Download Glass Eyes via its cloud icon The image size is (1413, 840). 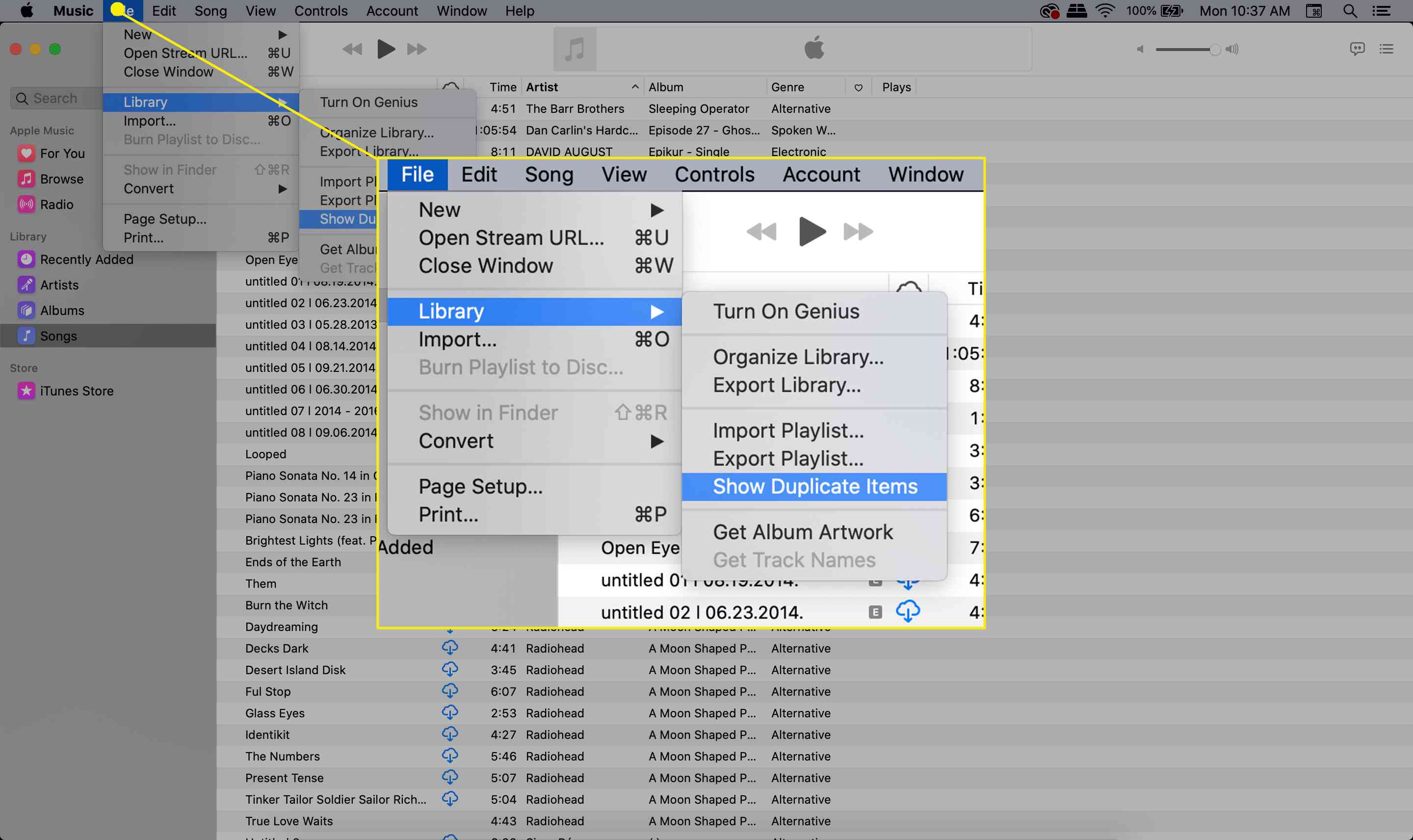click(450, 712)
